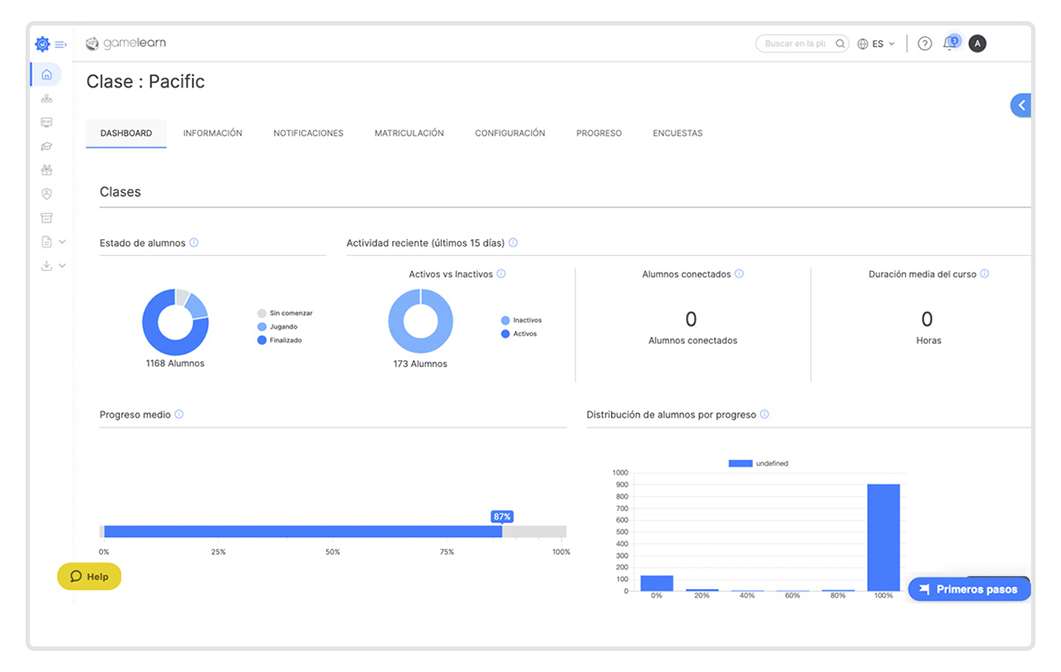Click info icon beside Duración media del curso

(985, 273)
